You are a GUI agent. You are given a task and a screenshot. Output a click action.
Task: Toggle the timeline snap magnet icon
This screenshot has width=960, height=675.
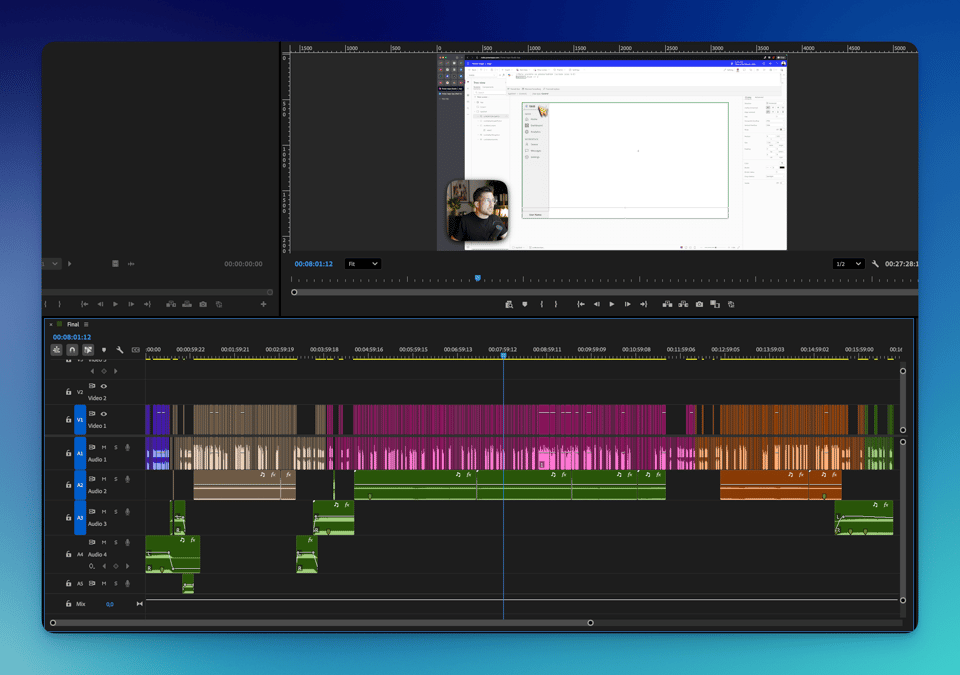pyautogui.click(x=72, y=350)
